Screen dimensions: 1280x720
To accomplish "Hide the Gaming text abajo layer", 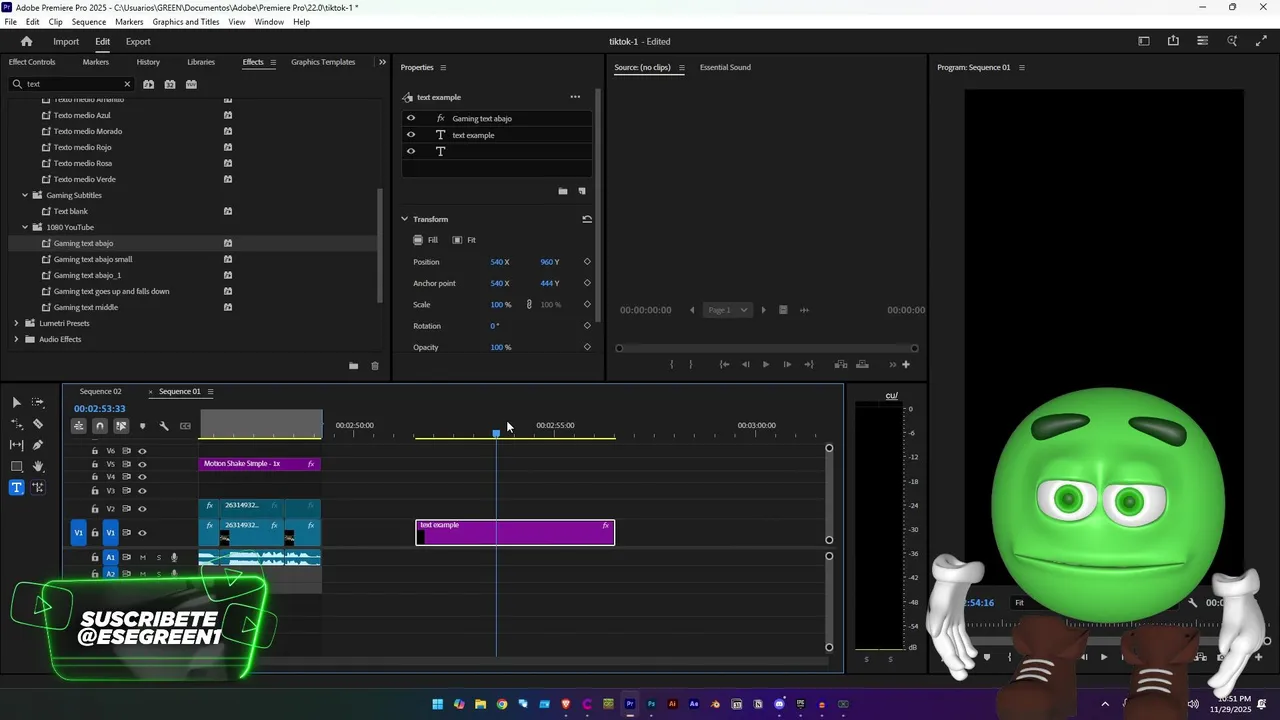I will 410,118.
